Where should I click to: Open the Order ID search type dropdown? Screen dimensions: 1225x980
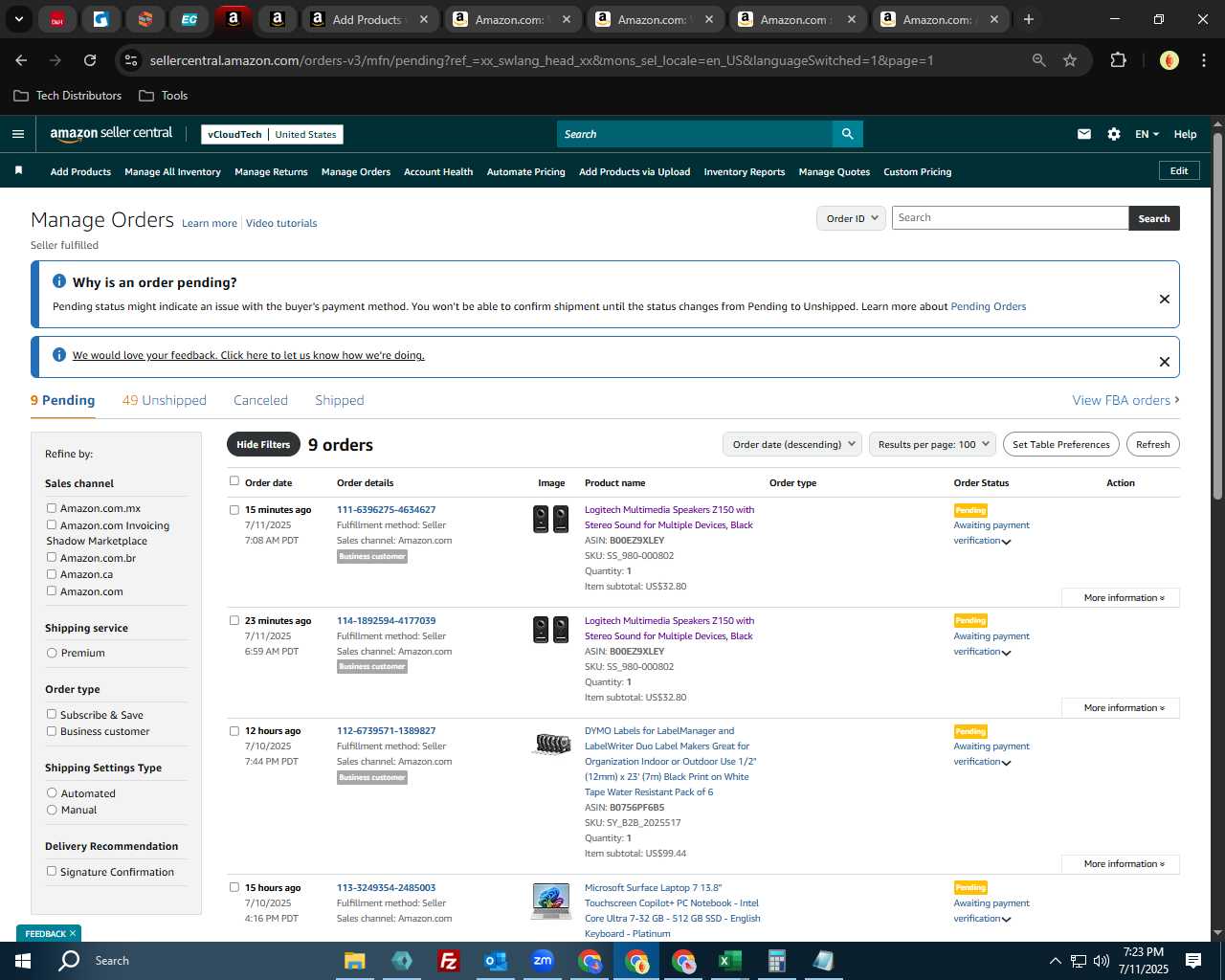pyautogui.click(x=851, y=218)
